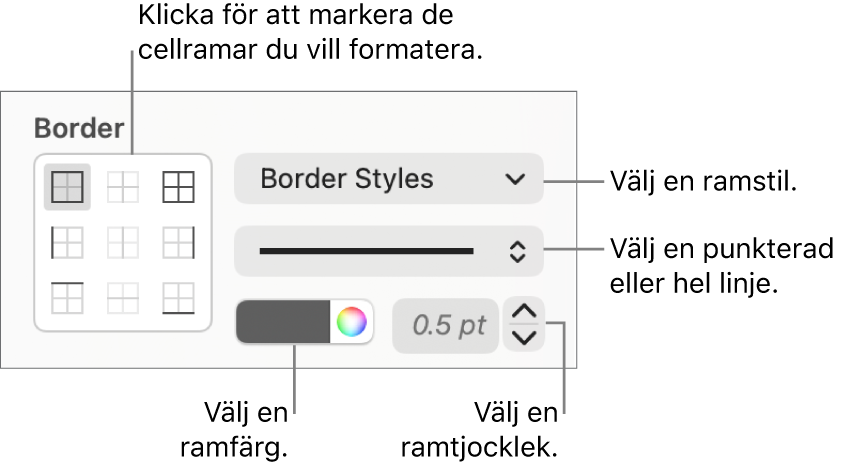Select the top border icon
844x473 pixels.
(x=67, y=298)
